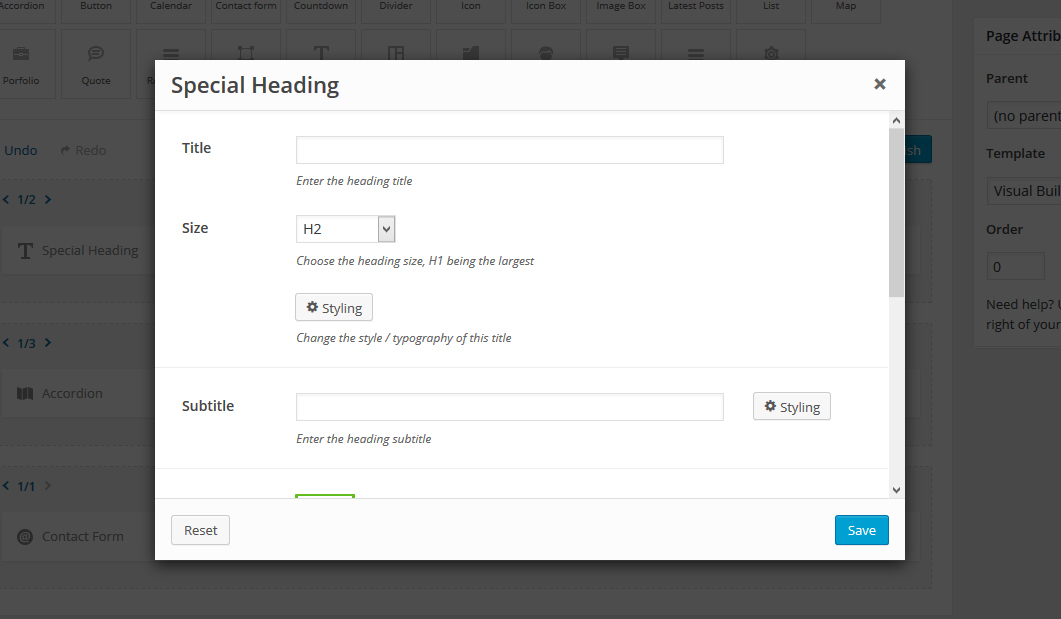
Task: Click the right chevron next to 1/1
Action: [47, 486]
